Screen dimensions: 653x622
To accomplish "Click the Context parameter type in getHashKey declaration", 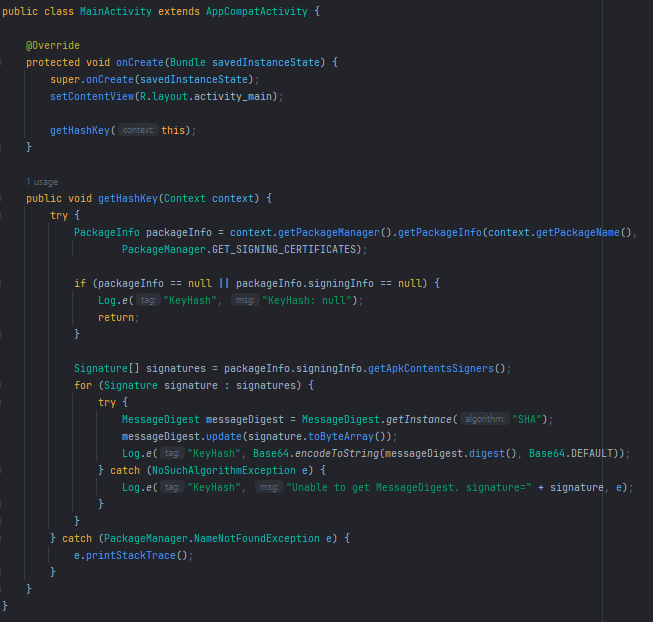I will click(x=184, y=198).
